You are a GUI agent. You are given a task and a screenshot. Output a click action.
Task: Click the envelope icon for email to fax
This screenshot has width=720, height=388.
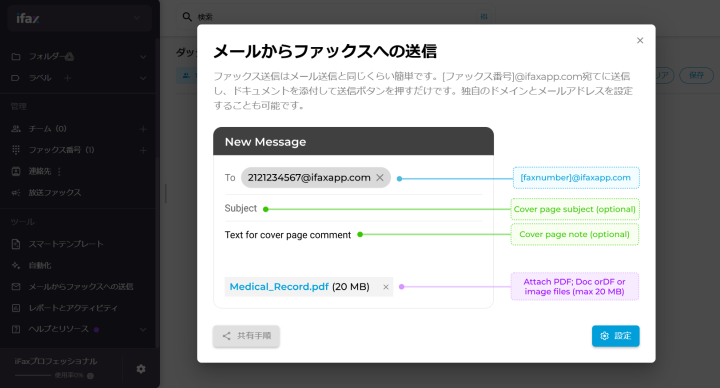[x=16, y=287]
